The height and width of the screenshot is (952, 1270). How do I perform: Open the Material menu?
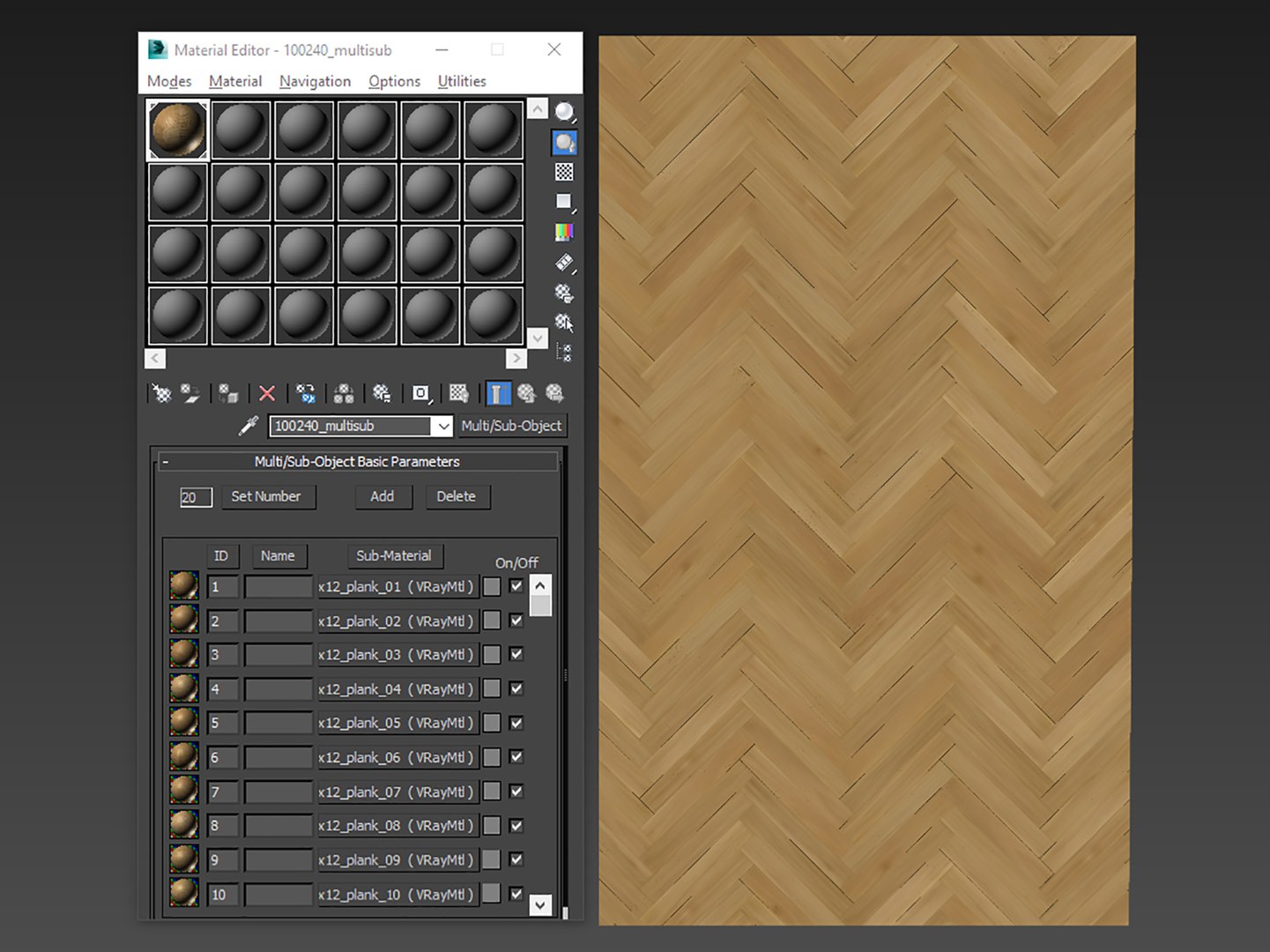(x=235, y=81)
